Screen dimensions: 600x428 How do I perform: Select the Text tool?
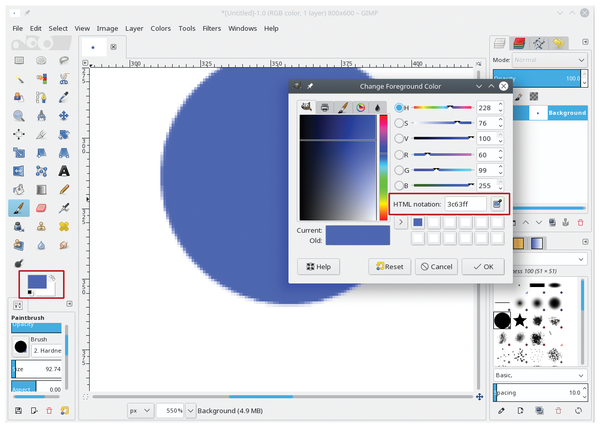click(x=64, y=171)
